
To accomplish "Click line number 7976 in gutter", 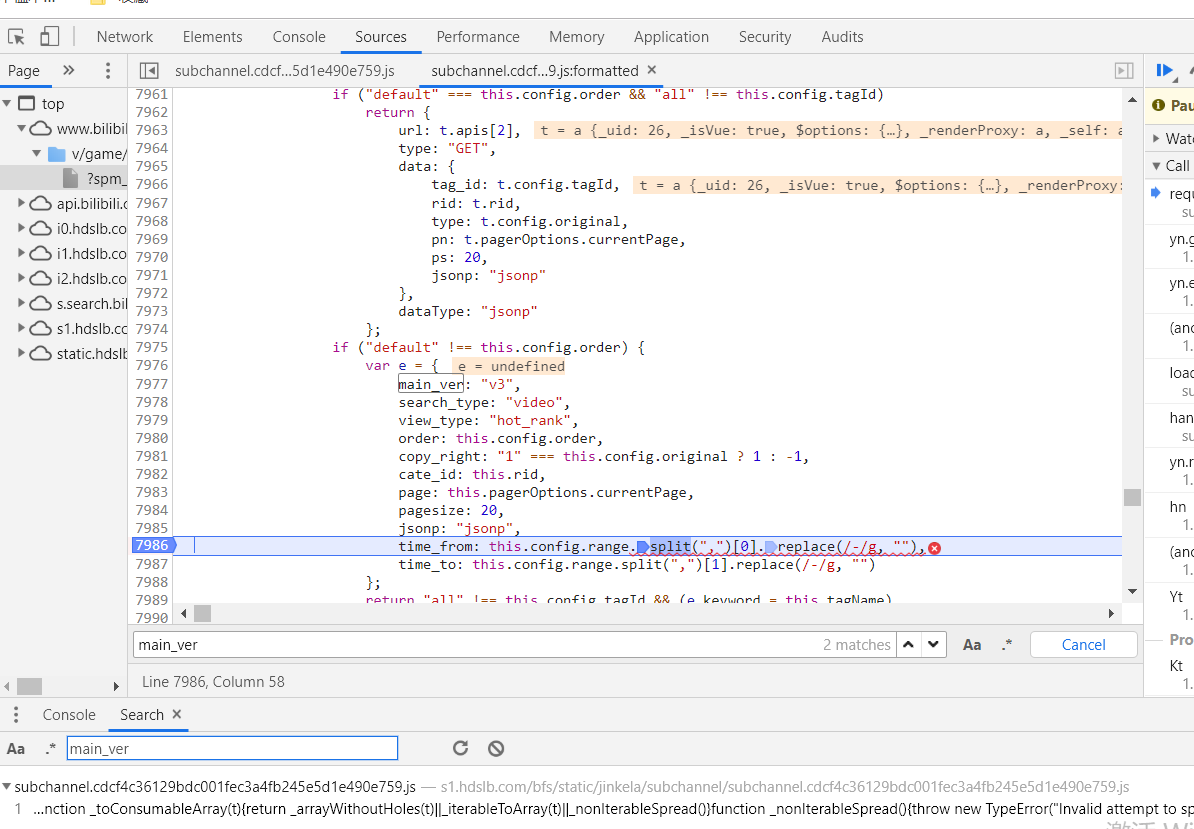I will (151, 365).
